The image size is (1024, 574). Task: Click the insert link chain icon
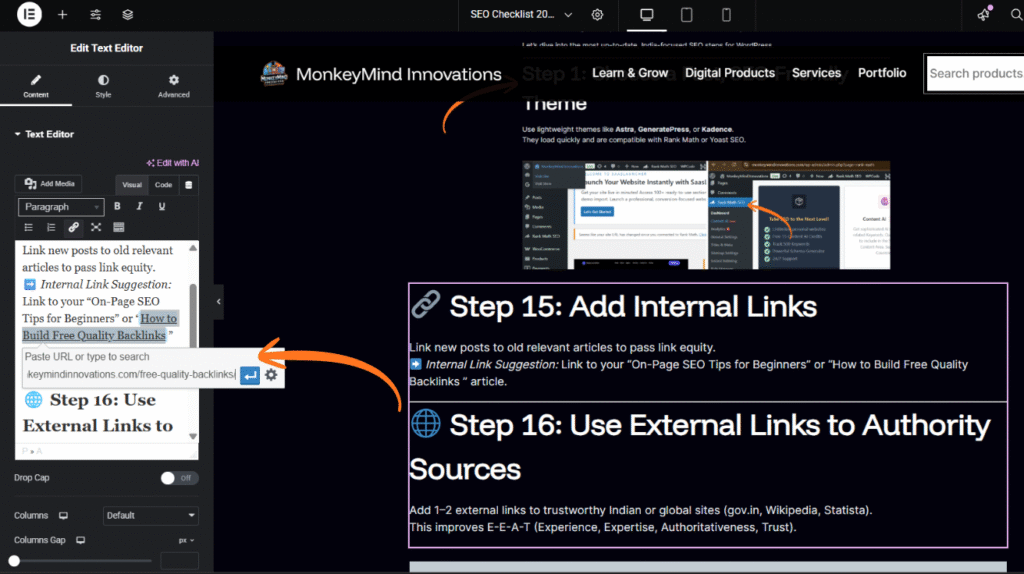tap(74, 228)
